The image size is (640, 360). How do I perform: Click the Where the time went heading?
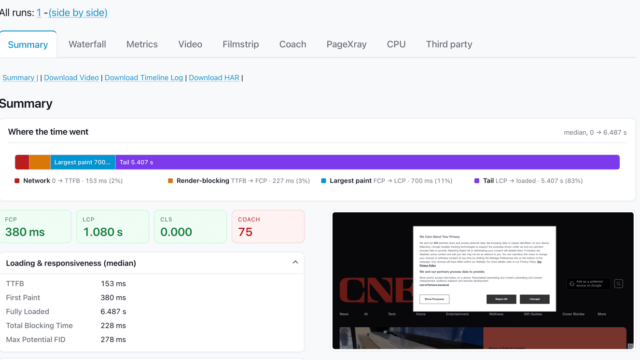pyautogui.click(x=48, y=132)
